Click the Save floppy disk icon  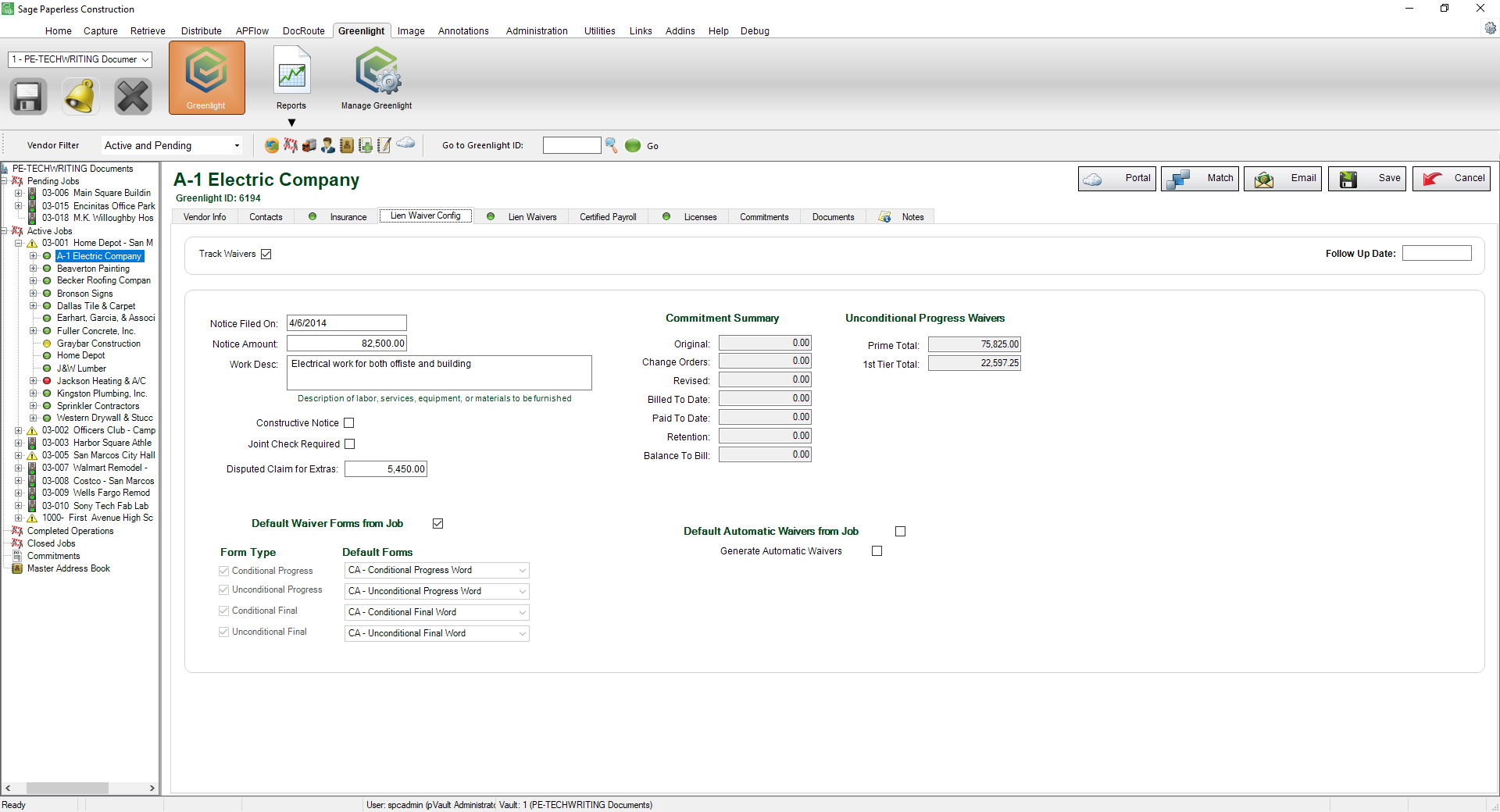click(x=28, y=97)
